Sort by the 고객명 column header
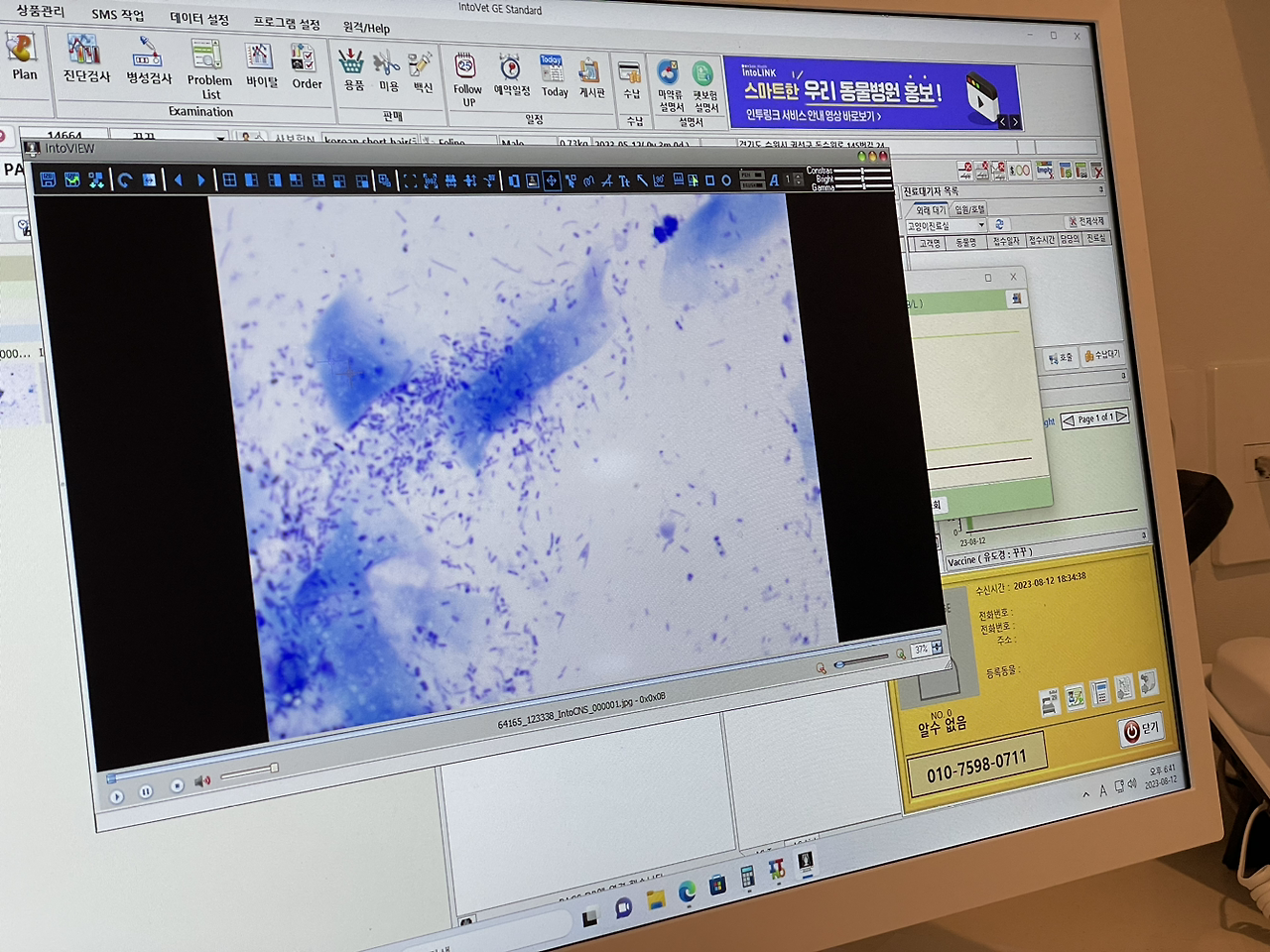This screenshot has width=1270, height=952. 929,243
